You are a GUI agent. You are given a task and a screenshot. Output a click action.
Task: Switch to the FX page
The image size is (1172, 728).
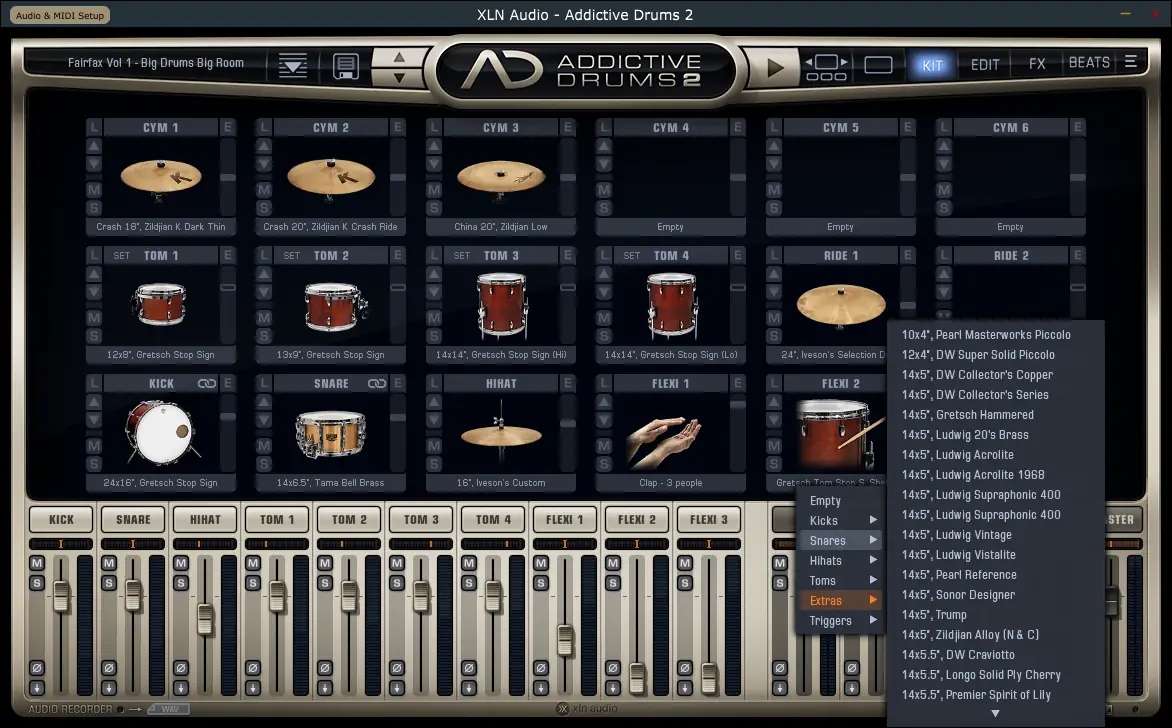(1037, 64)
